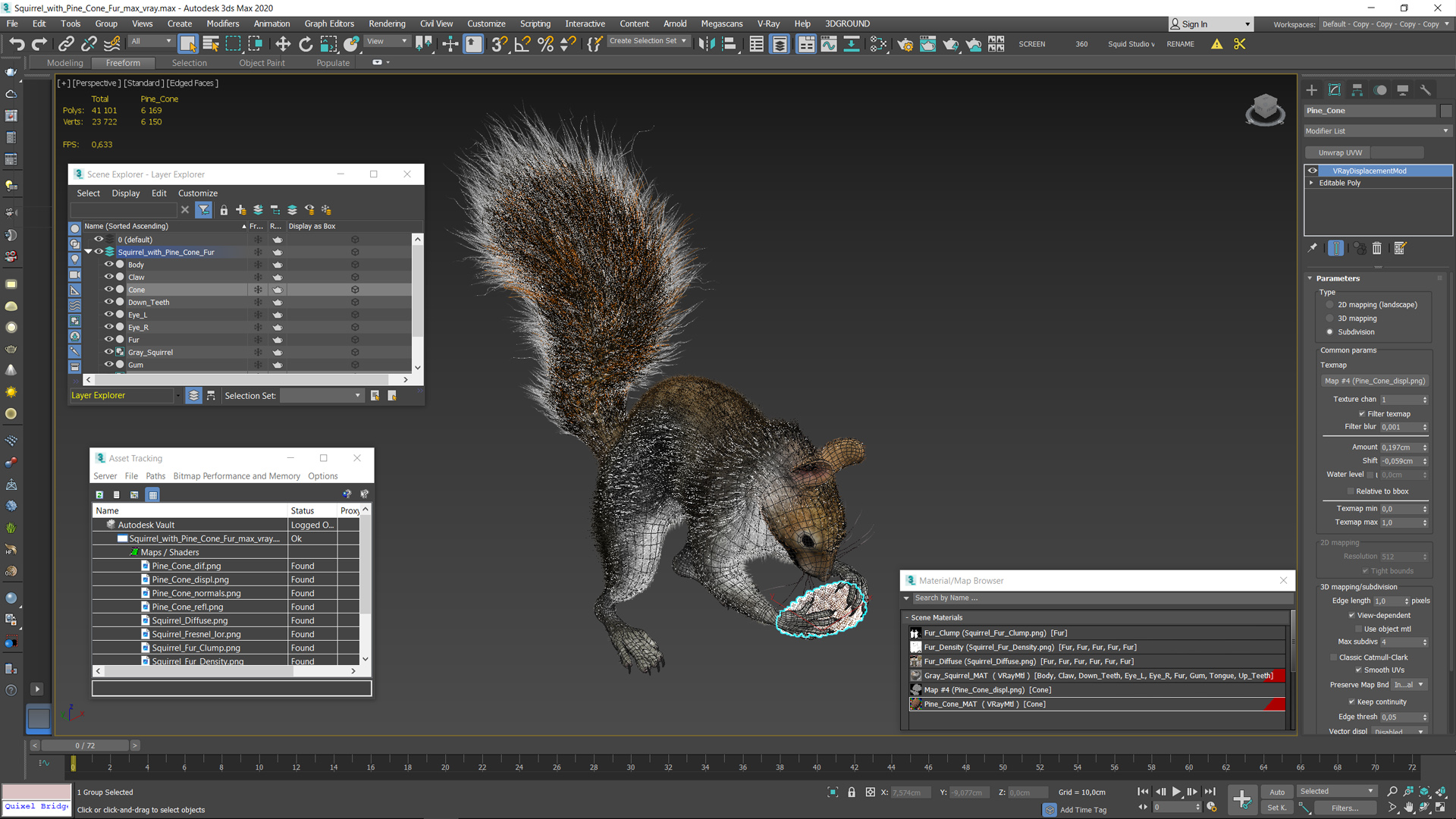Click the yellow scissors icon
Image resolution: width=1456 pixels, height=819 pixels.
tap(1240, 44)
